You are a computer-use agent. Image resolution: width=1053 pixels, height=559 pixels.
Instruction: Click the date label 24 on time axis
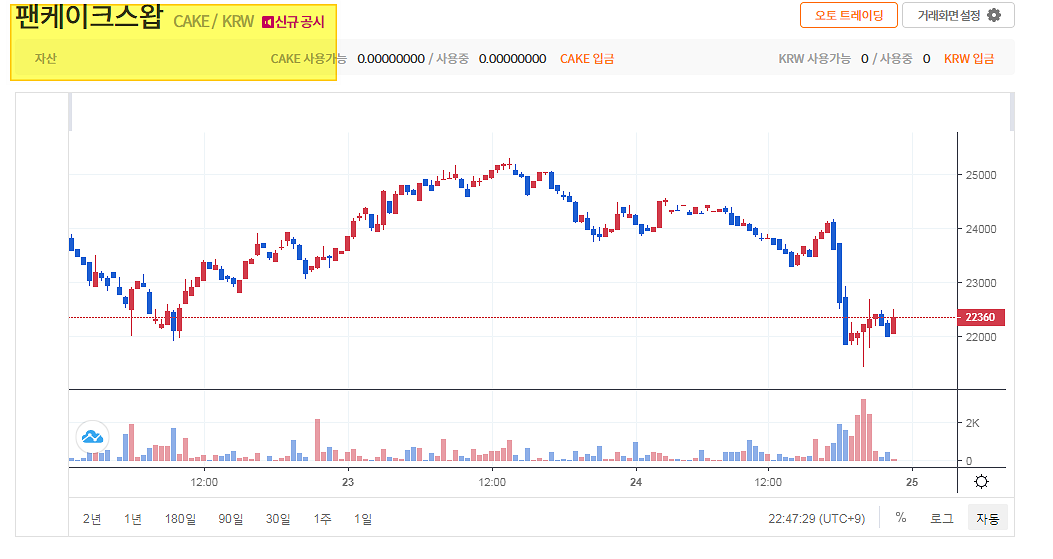636,482
